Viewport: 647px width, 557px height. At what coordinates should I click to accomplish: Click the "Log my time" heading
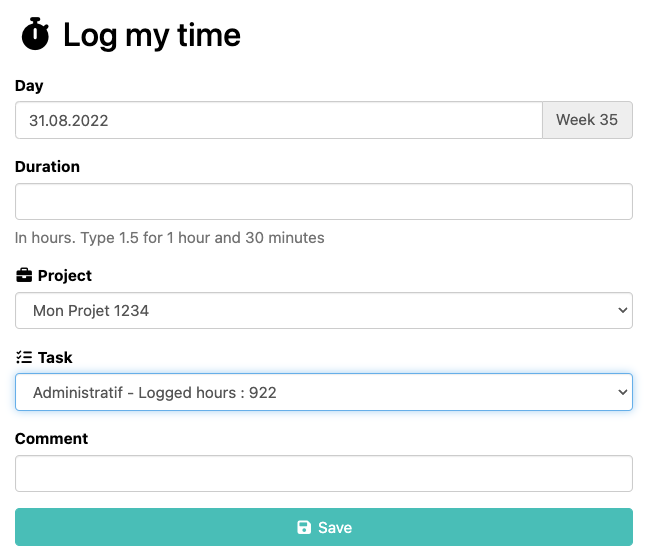[152, 36]
